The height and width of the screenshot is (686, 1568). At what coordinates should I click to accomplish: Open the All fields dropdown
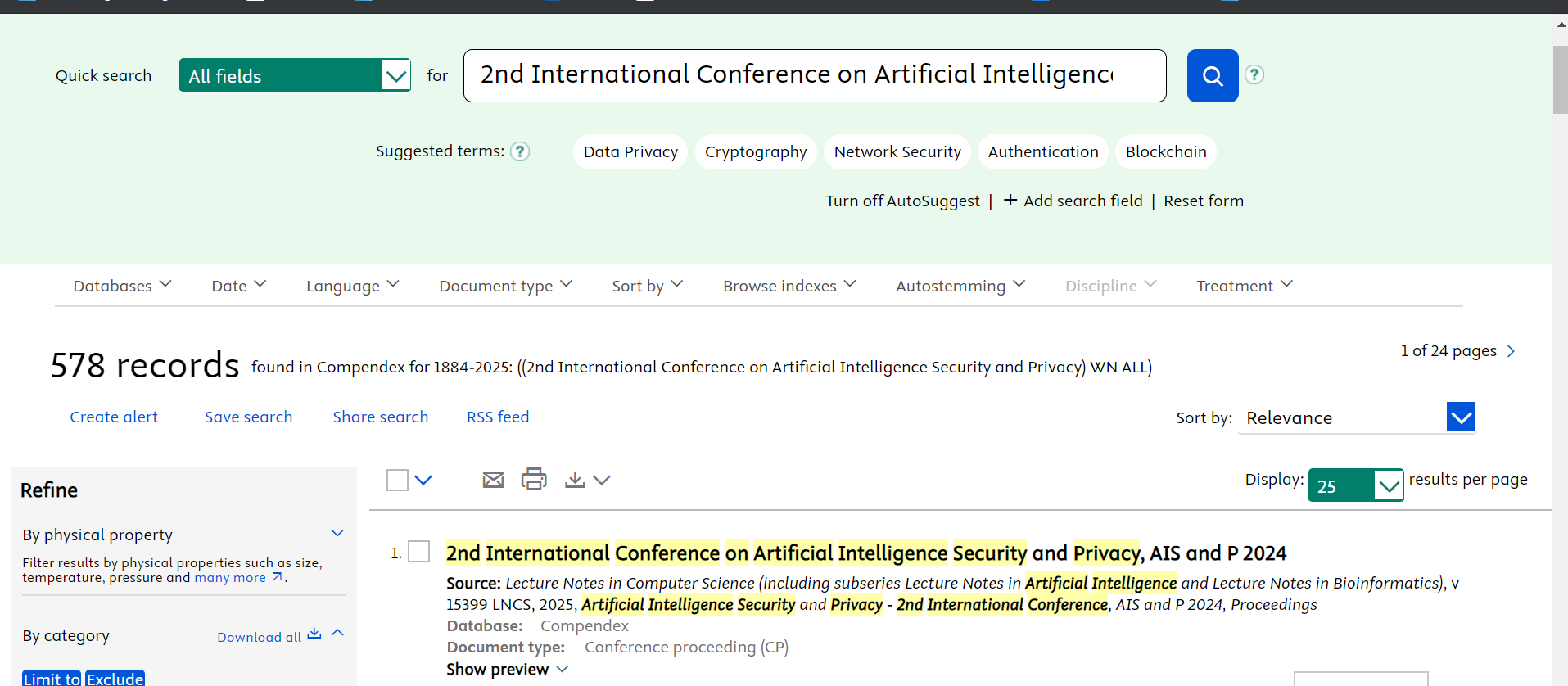pos(295,76)
